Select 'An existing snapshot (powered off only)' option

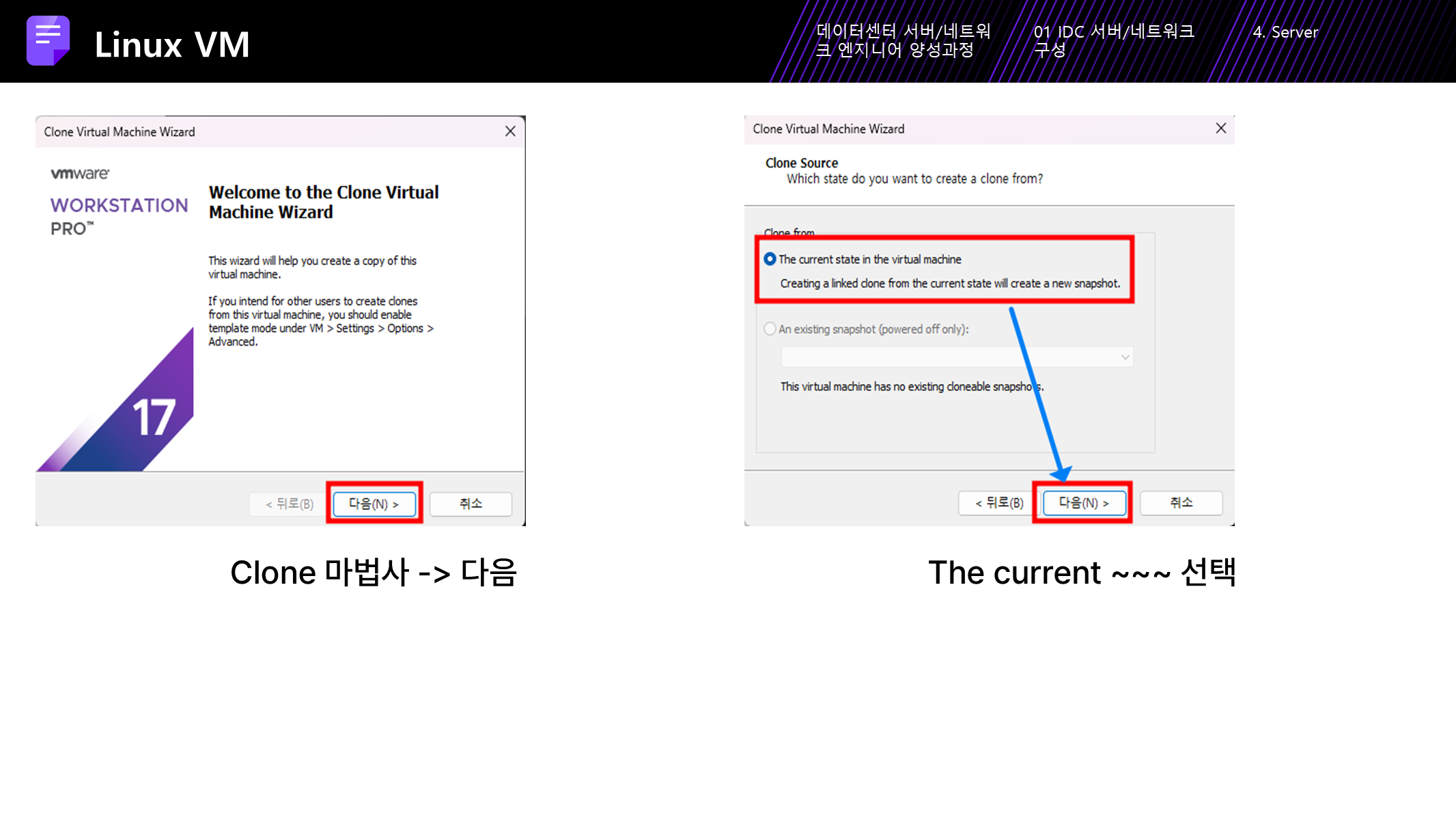click(770, 329)
